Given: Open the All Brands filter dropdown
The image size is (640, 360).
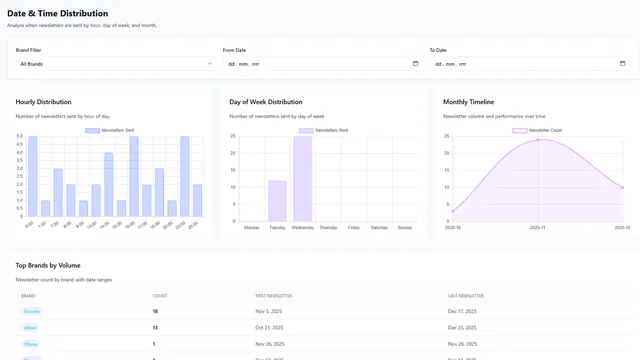Looking at the screenshot, I should [116, 64].
